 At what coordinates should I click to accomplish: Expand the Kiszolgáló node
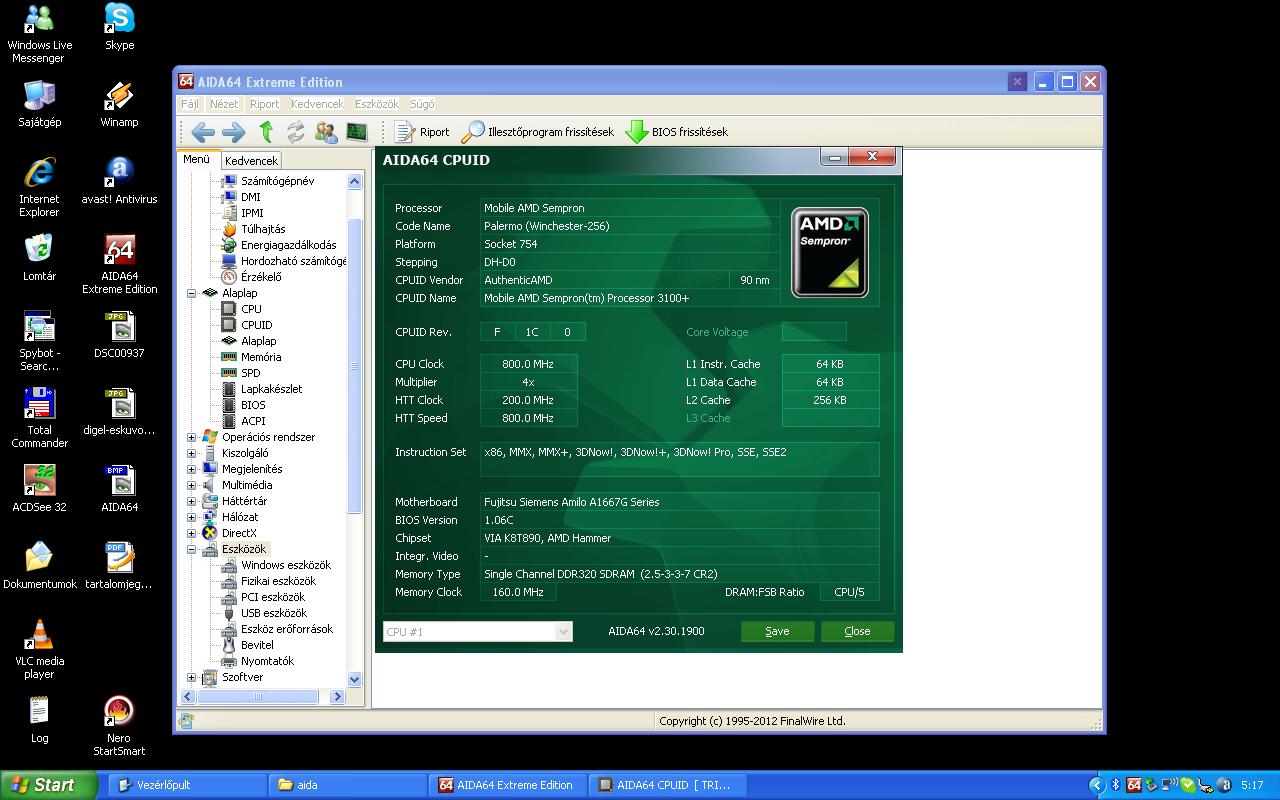point(192,453)
